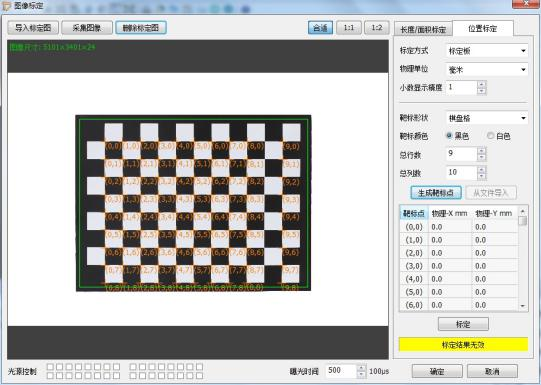Select the 黑色 target color radio button

[449, 136]
